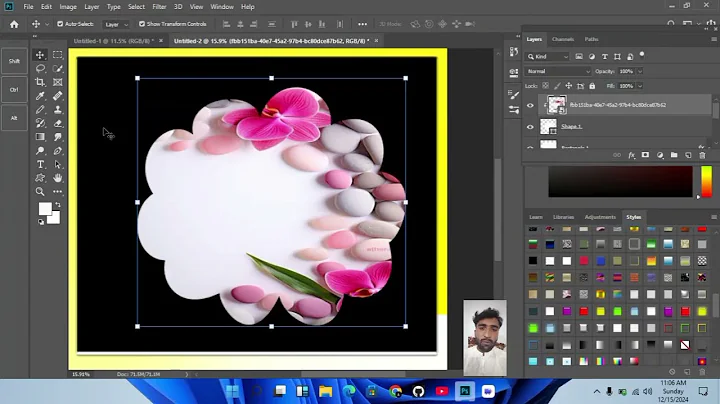Click the vertical hue slider strip

[x=707, y=182]
